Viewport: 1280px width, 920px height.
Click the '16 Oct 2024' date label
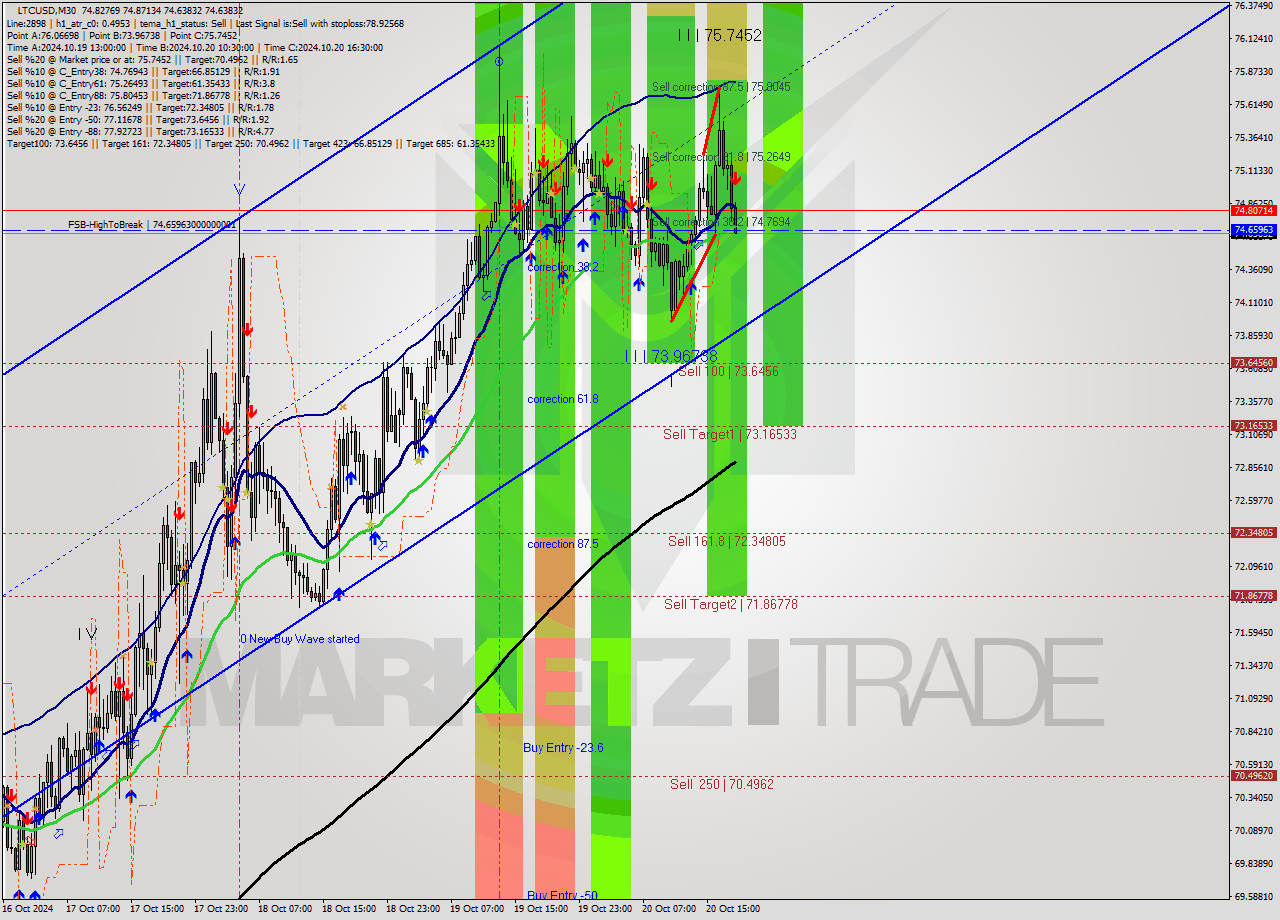[28, 909]
